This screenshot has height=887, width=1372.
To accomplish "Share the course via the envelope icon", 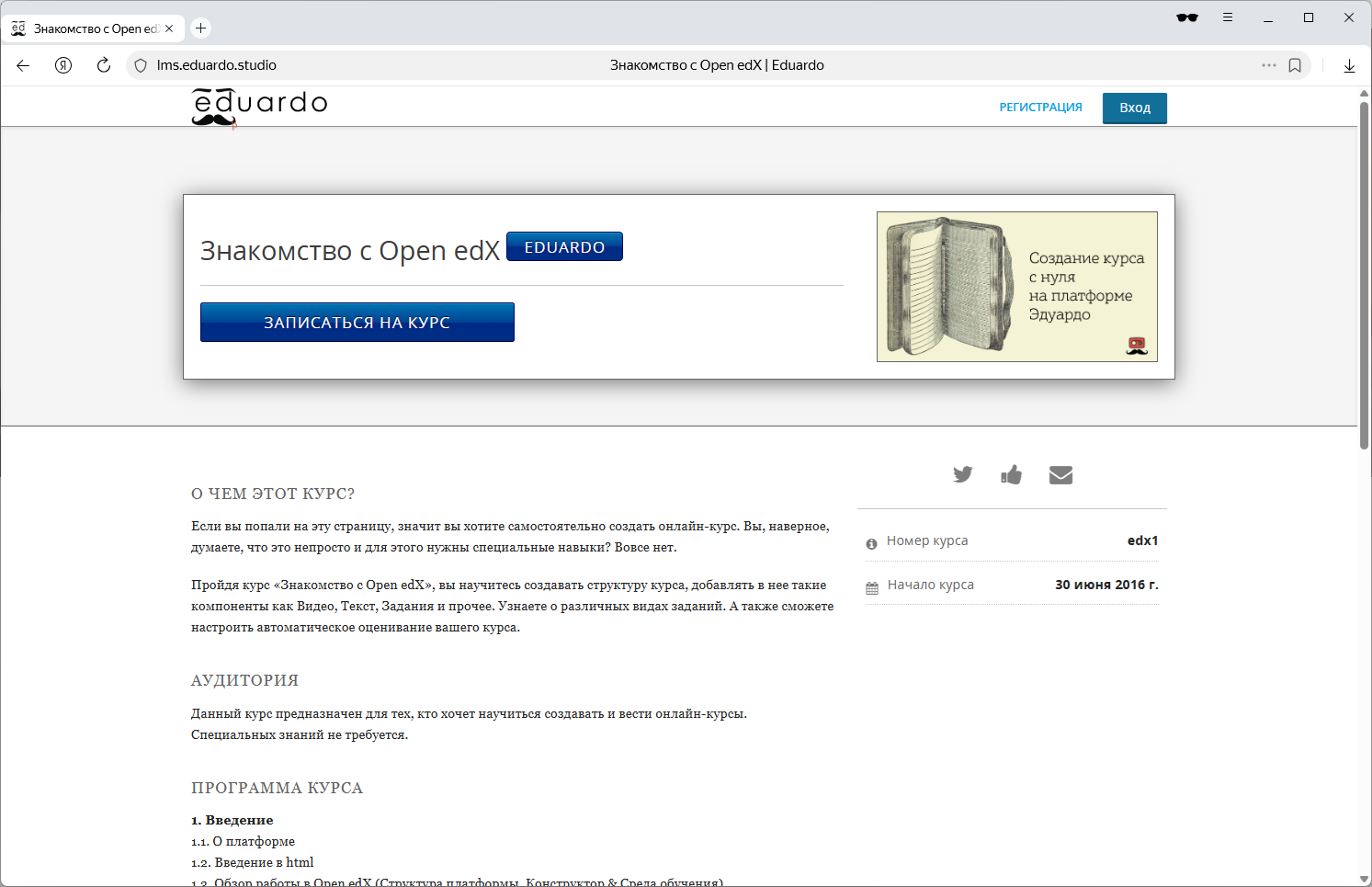I will pyautogui.click(x=1060, y=474).
